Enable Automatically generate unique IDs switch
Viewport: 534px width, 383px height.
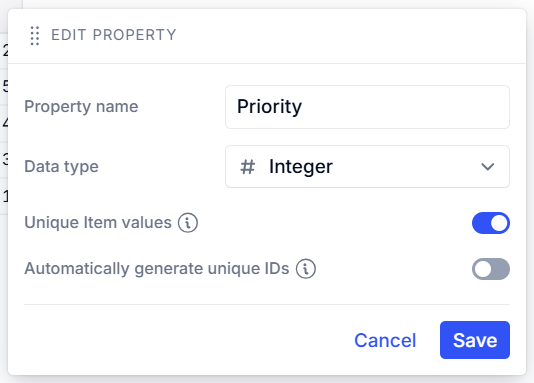coord(491,269)
